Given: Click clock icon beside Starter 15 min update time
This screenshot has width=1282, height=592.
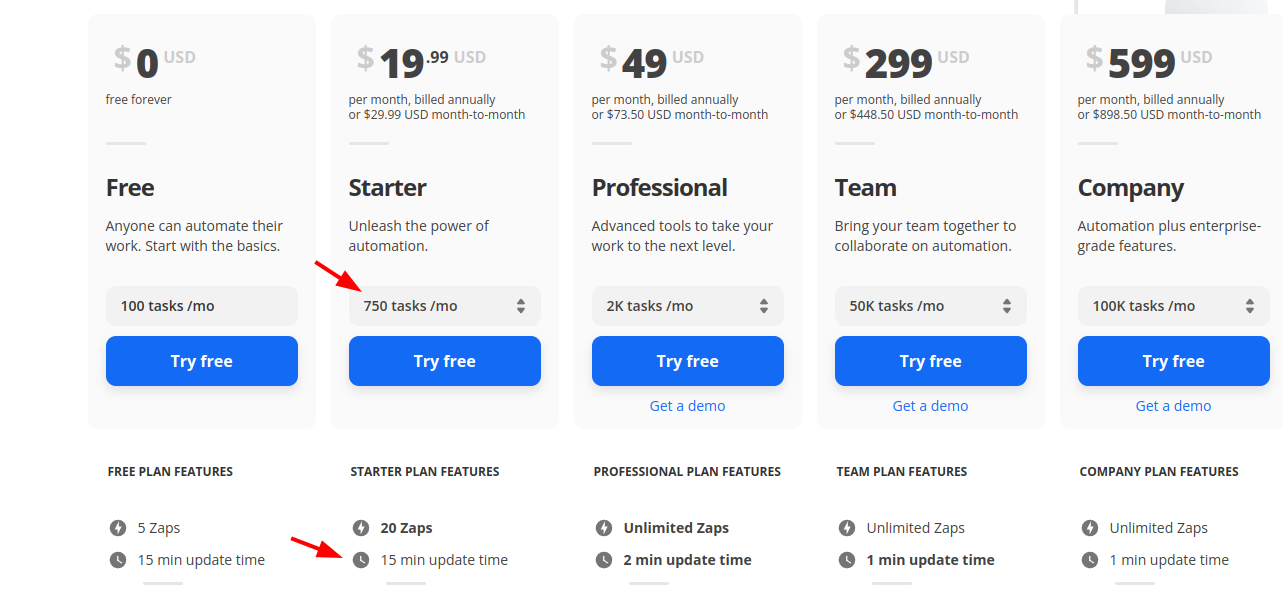Looking at the screenshot, I should coord(361,560).
